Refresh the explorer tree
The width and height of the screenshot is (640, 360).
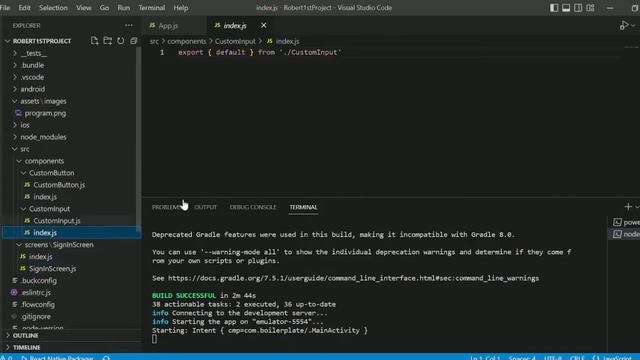tap(120, 41)
